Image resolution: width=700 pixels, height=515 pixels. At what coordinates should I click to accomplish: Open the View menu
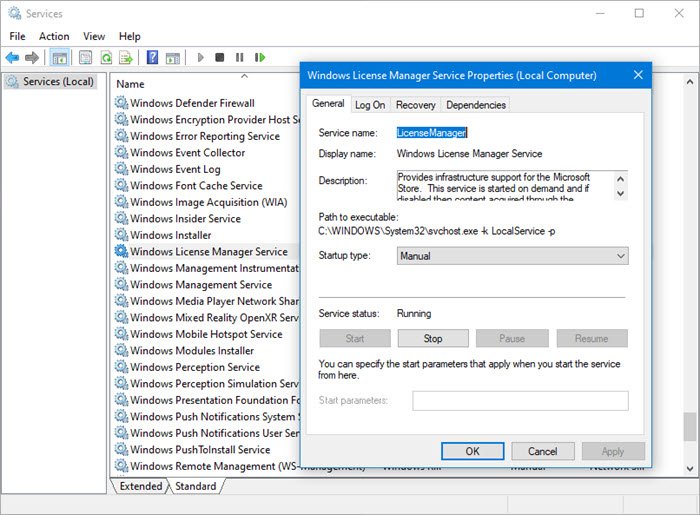pos(94,36)
